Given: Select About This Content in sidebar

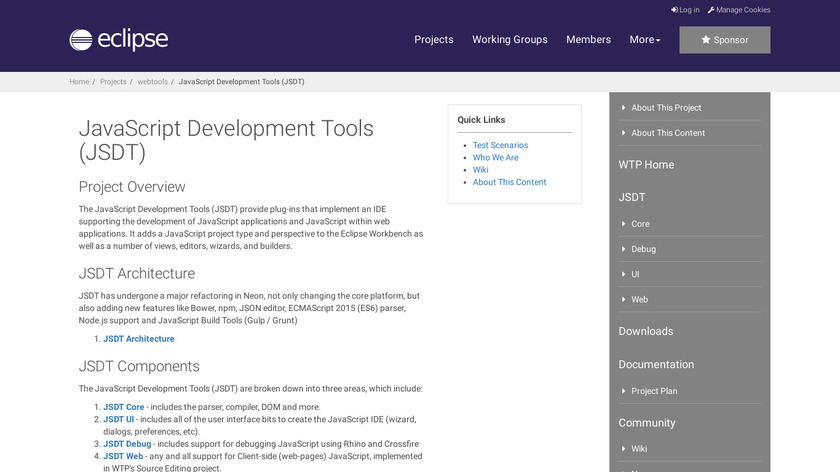Looking at the screenshot, I should 690,133.
